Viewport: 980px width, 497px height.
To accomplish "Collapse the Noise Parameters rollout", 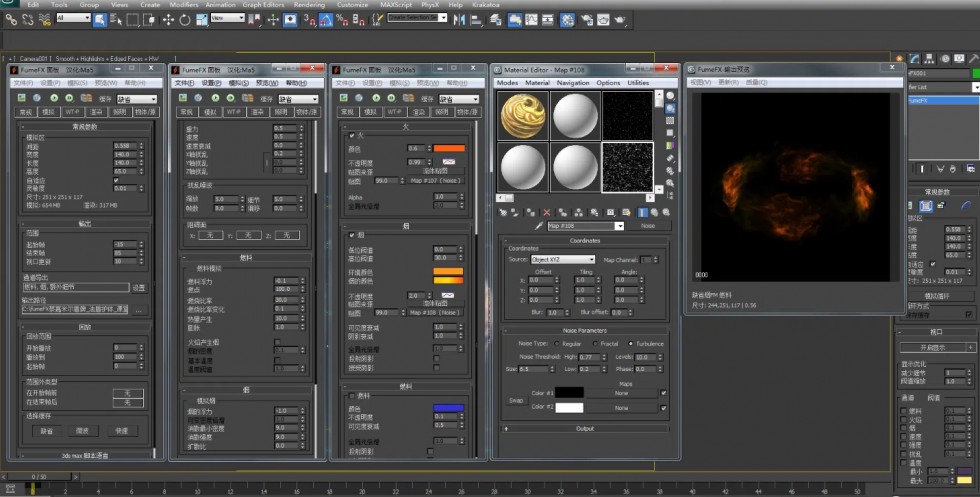I will tap(585, 330).
